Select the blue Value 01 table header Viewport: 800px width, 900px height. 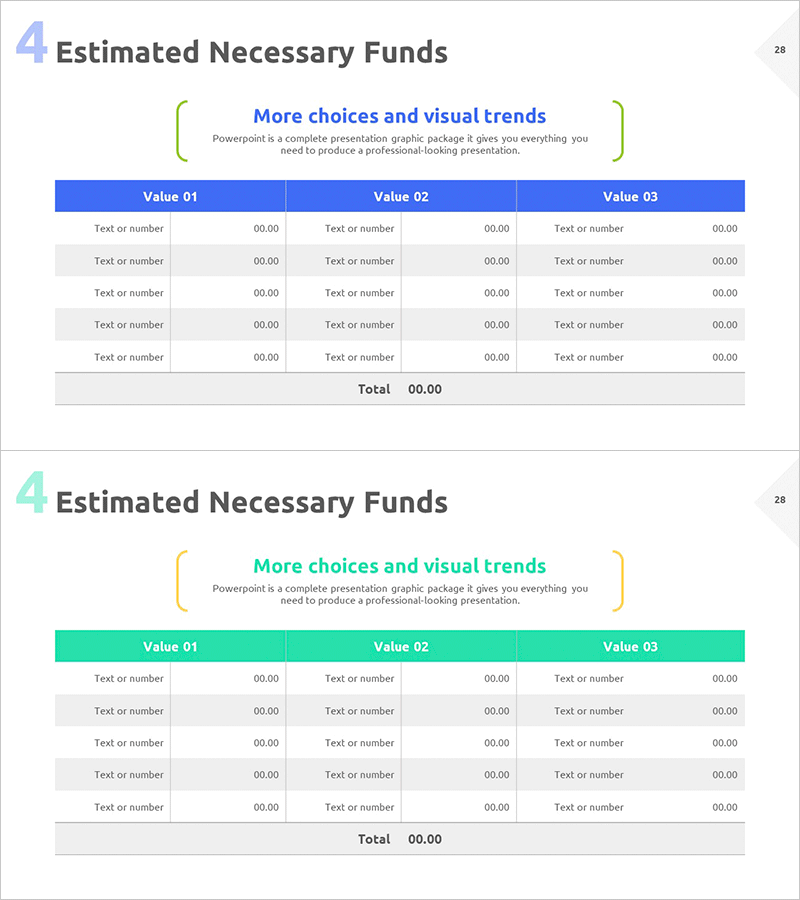pyautogui.click(x=170, y=196)
